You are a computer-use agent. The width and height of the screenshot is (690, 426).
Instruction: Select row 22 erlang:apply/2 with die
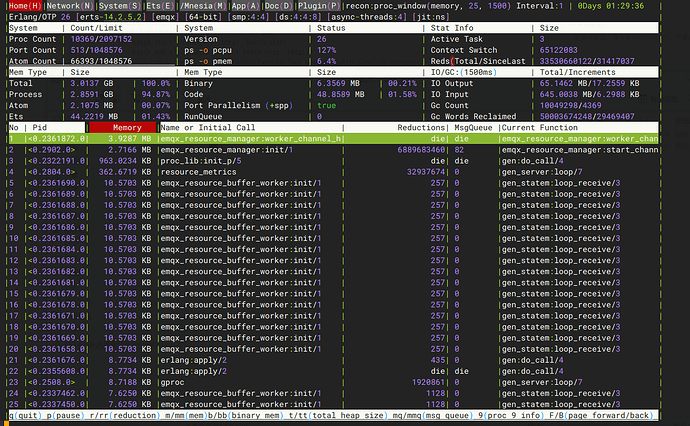(334, 371)
